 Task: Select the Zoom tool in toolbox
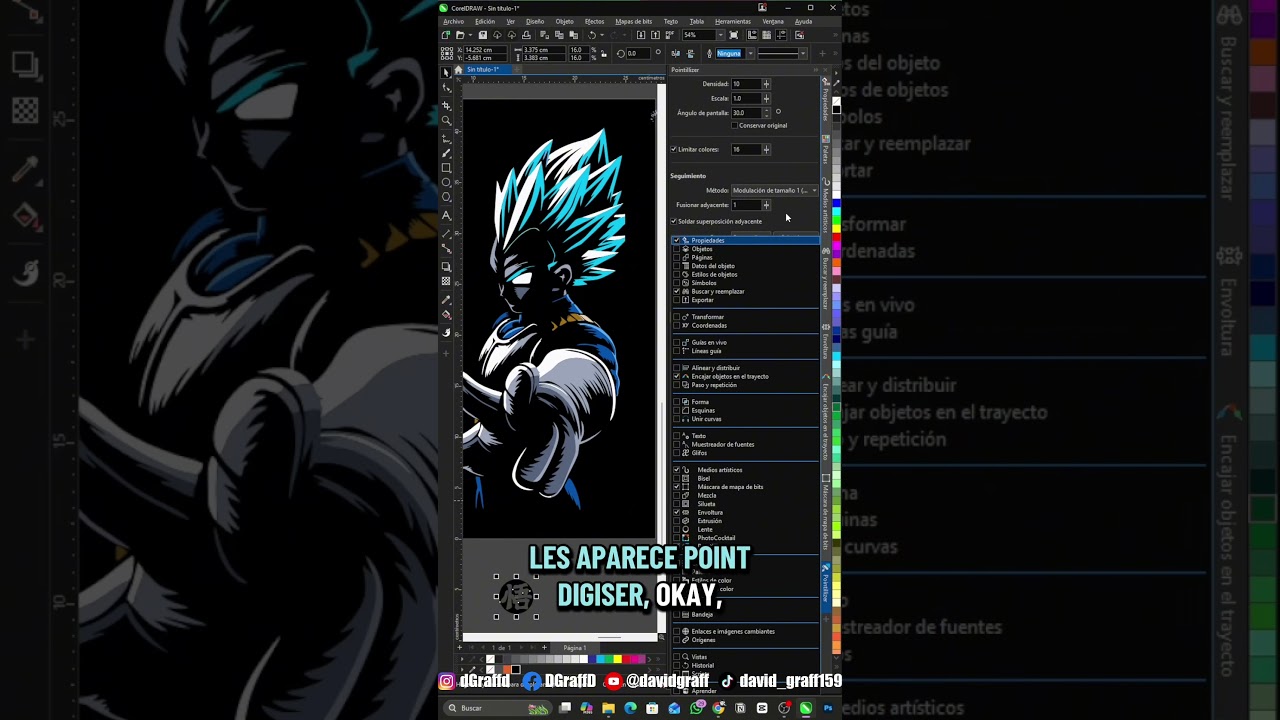click(x=446, y=120)
